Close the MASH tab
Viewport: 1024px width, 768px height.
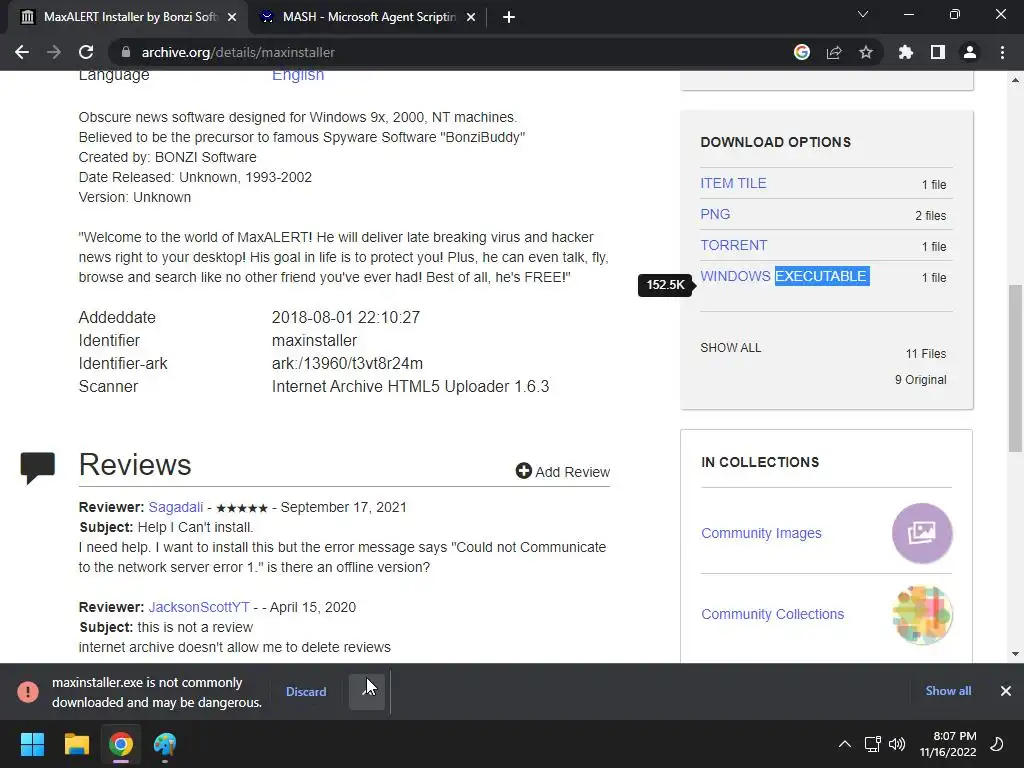471,18
